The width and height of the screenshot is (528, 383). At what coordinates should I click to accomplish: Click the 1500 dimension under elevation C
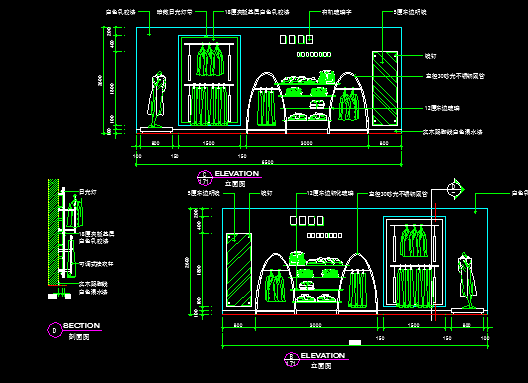pos(209,143)
